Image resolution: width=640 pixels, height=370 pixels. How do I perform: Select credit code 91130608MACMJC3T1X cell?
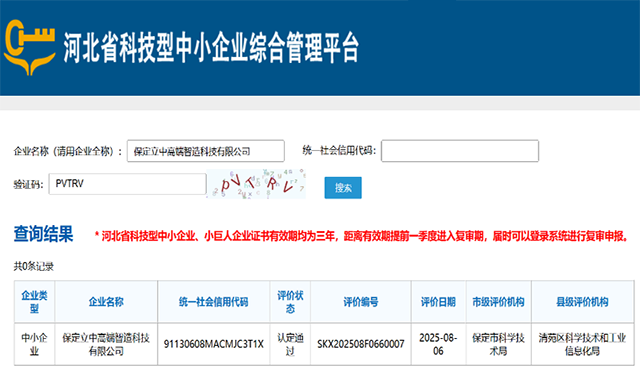[213, 344]
